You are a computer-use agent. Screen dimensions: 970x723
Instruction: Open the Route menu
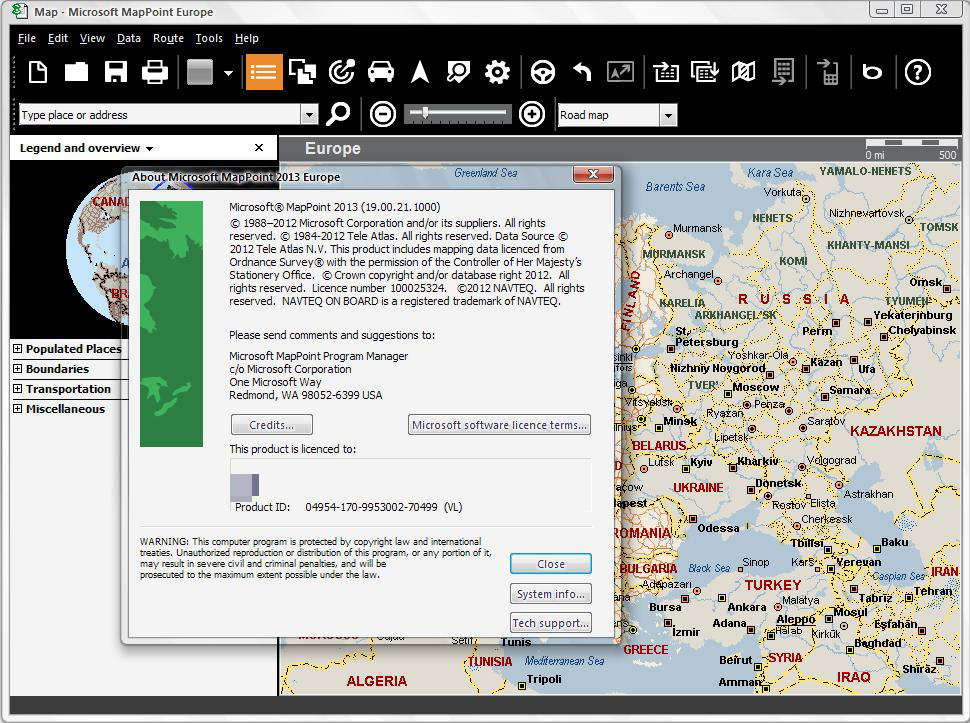pos(168,38)
